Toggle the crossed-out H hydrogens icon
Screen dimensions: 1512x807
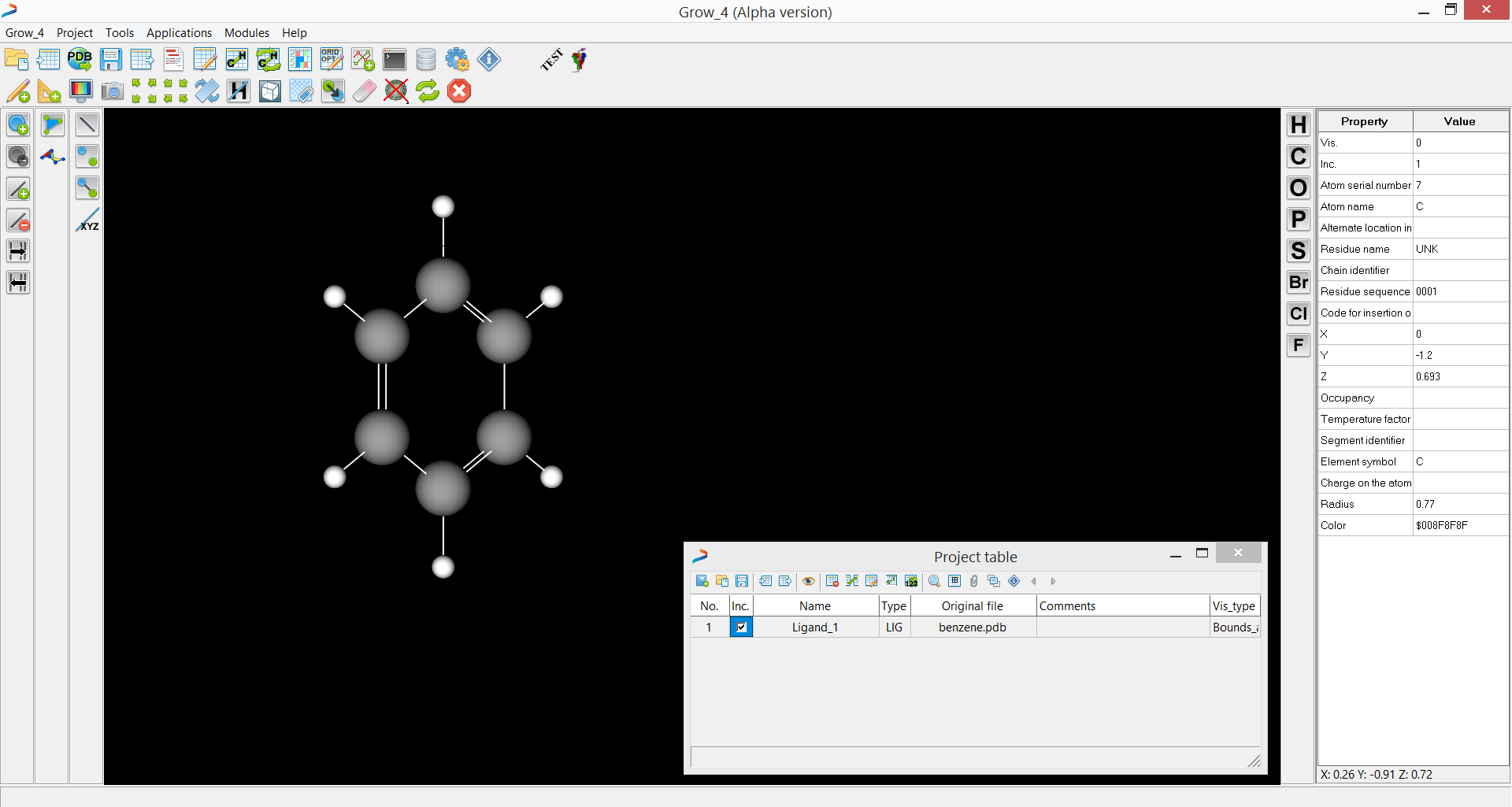[x=238, y=91]
